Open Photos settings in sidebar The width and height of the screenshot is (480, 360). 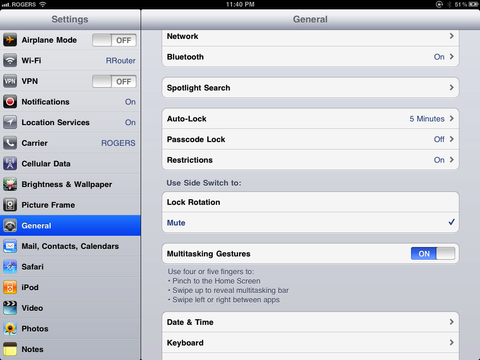70,329
